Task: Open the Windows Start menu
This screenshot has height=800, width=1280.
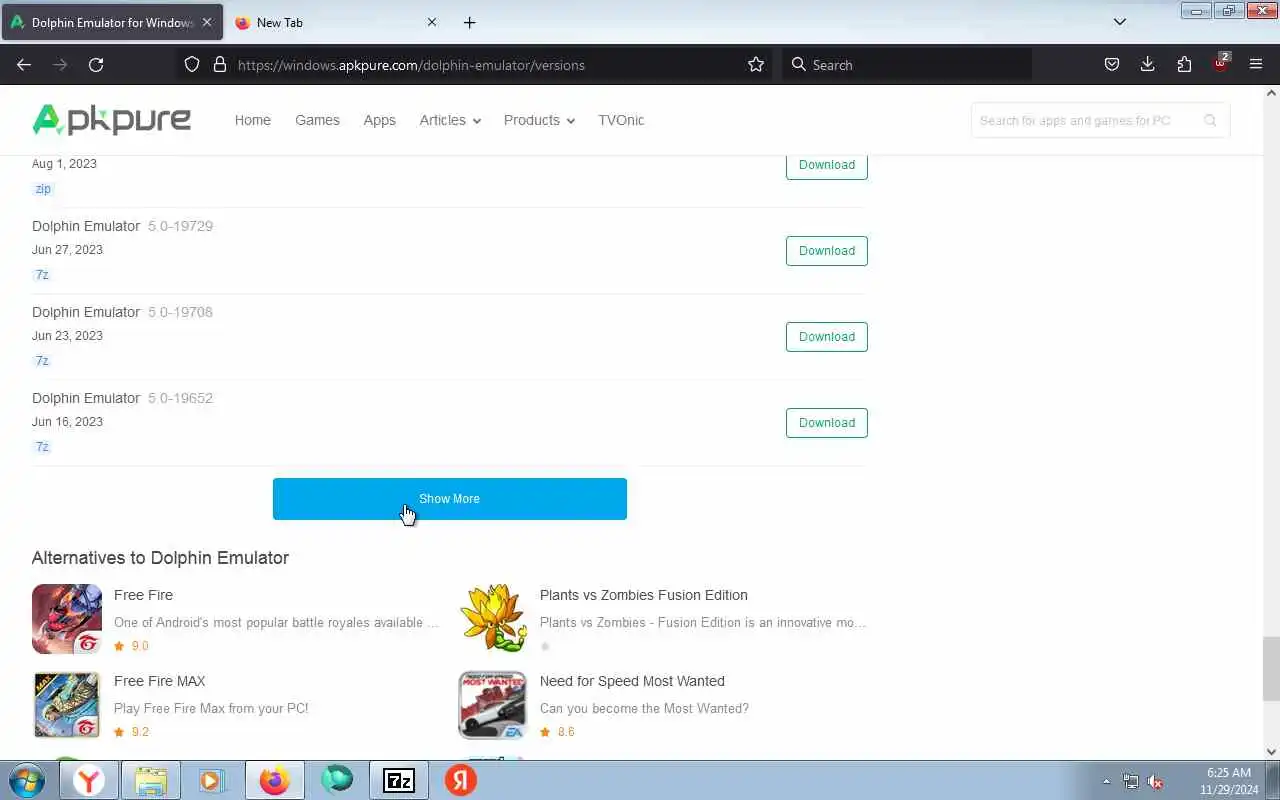Action: point(27,780)
